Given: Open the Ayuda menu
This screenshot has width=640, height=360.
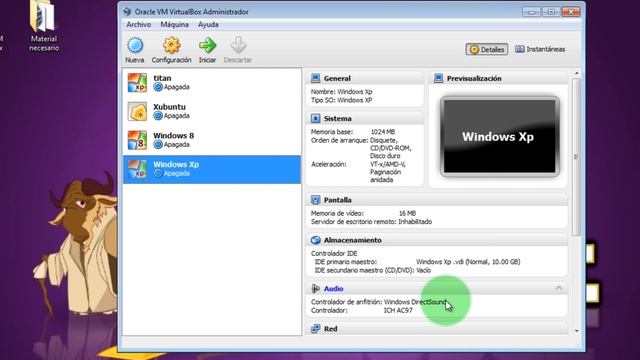Looking at the screenshot, I should pyautogui.click(x=208, y=24).
